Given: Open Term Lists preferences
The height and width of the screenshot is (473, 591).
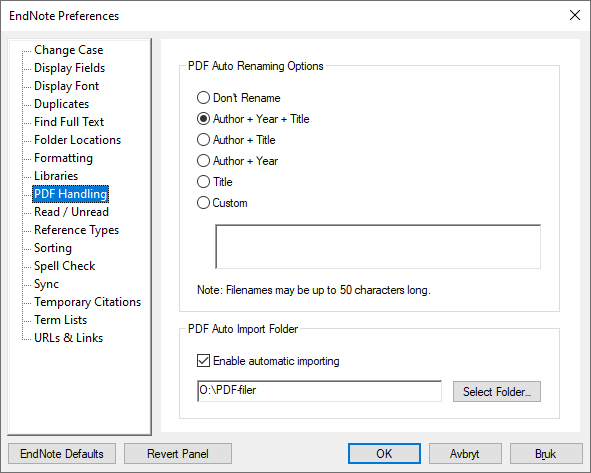Looking at the screenshot, I should tap(61, 320).
